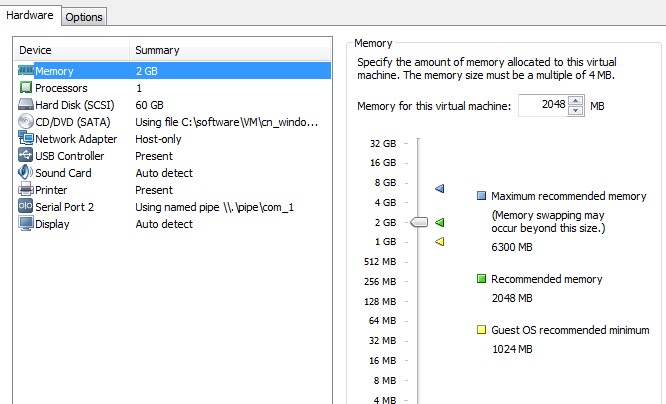This screenshot has height=404, width=666.
Task: Select the Sound Card speaker icon
Action: pyautogui.click(x=26, y=173)
